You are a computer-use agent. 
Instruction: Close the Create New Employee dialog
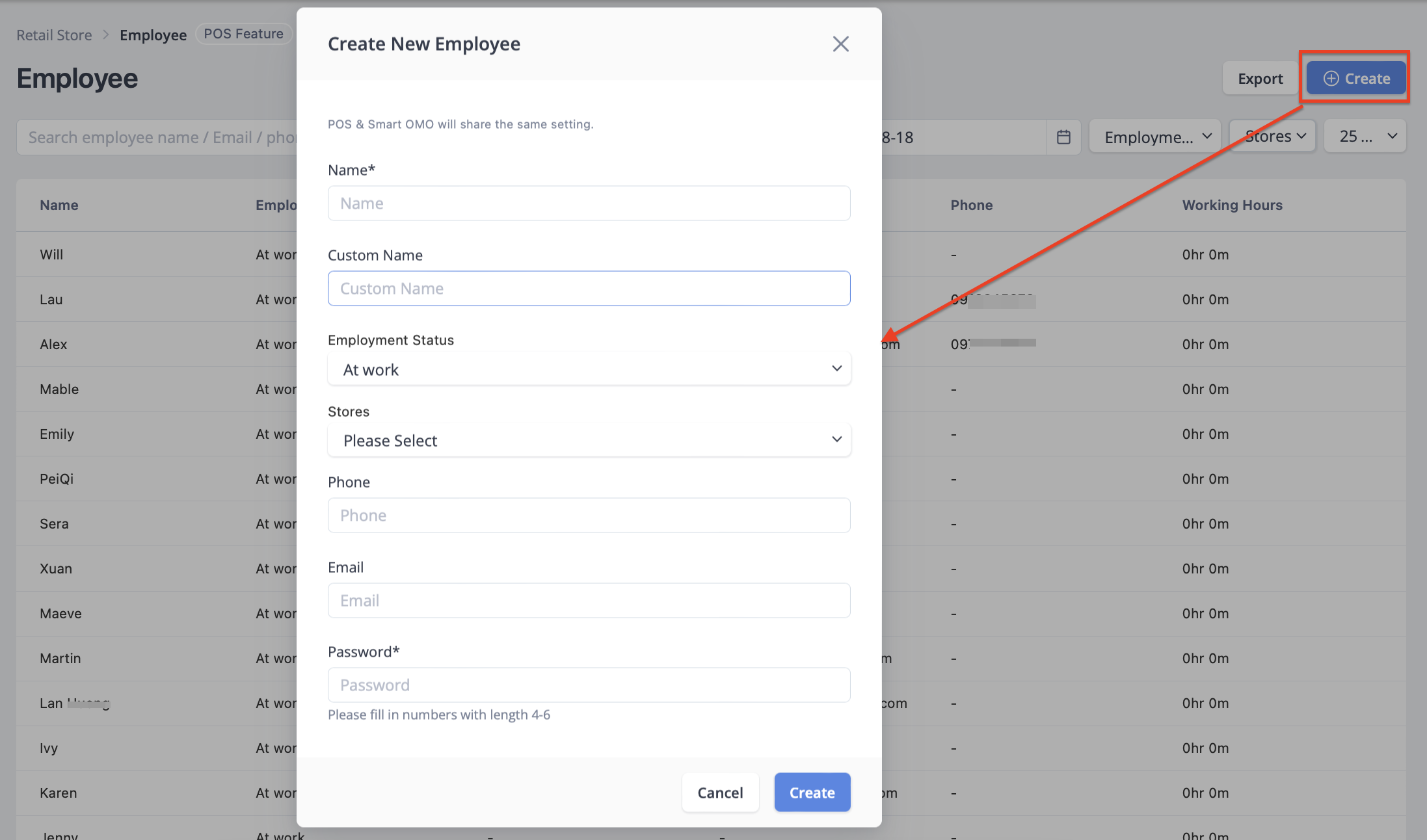[840, 44]
